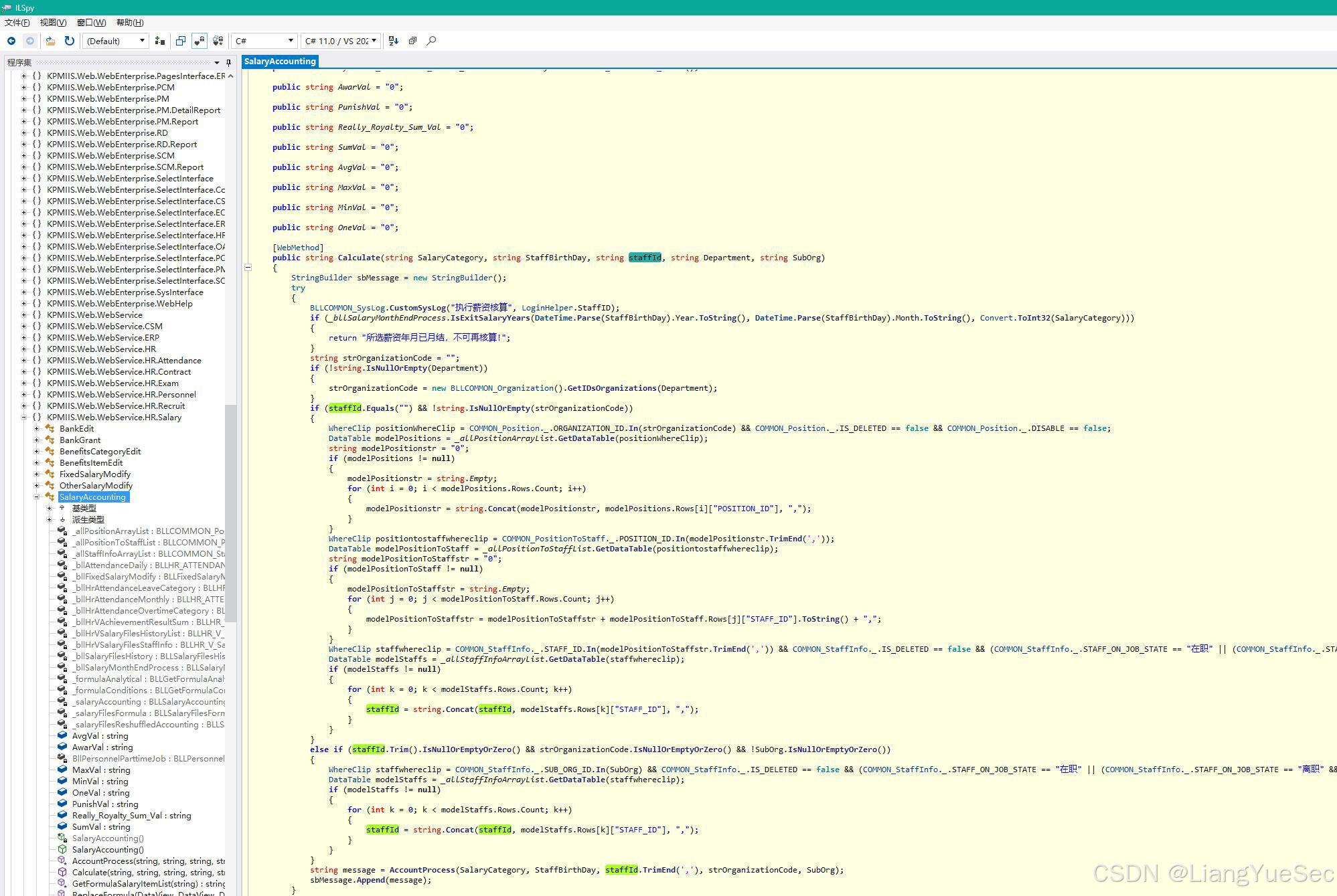This screenshot has height=896, width=1337.
Task: Click the Sort results A-Z icon
Action: pyautogui.click(x=394, y=41)
